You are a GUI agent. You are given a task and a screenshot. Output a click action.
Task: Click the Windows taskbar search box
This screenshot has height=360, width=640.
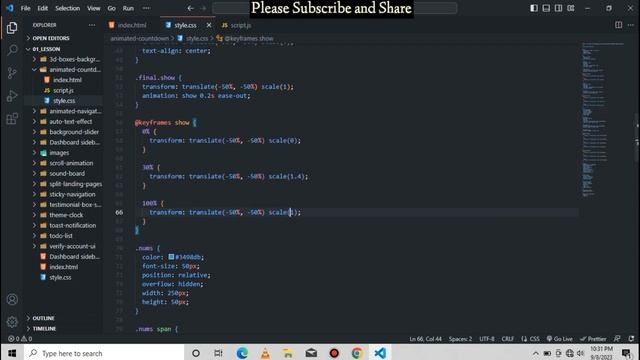104,353
